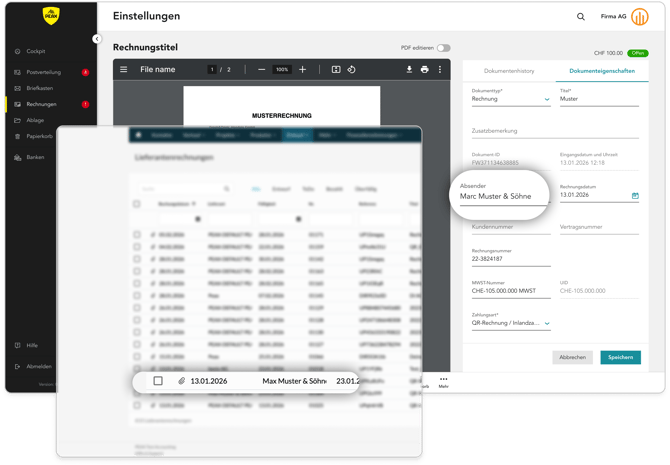Zoom in the PDF with the plus icon

point(303,70)
